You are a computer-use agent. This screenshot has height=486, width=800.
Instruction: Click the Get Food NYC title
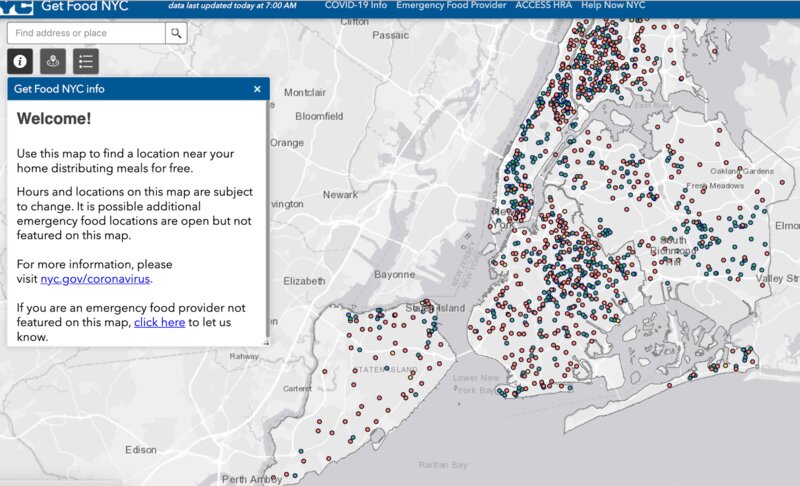tap(85, 6)
